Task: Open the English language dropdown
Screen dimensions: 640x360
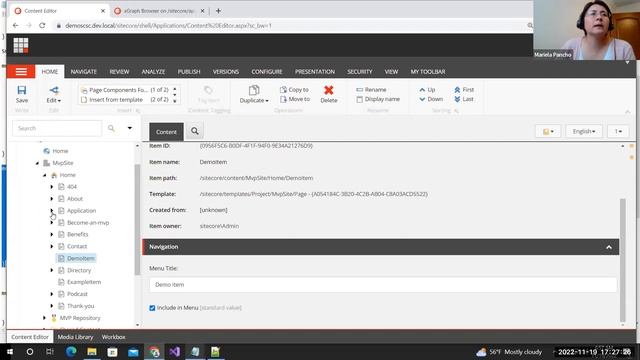Action: tap(584, 131)
